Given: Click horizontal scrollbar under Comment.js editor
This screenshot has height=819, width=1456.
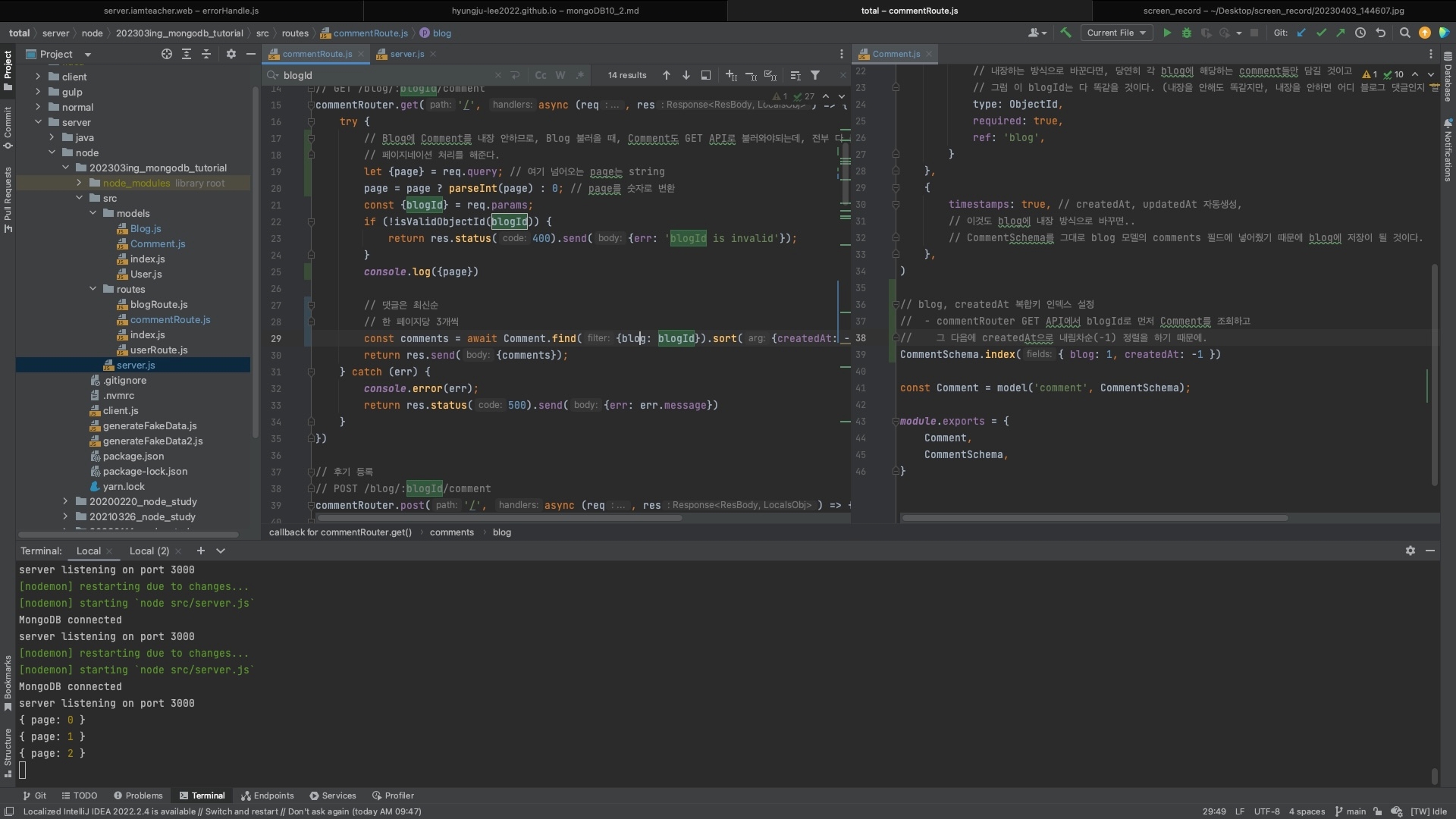Looking at the screenshot, I should tap(1094, 519).
